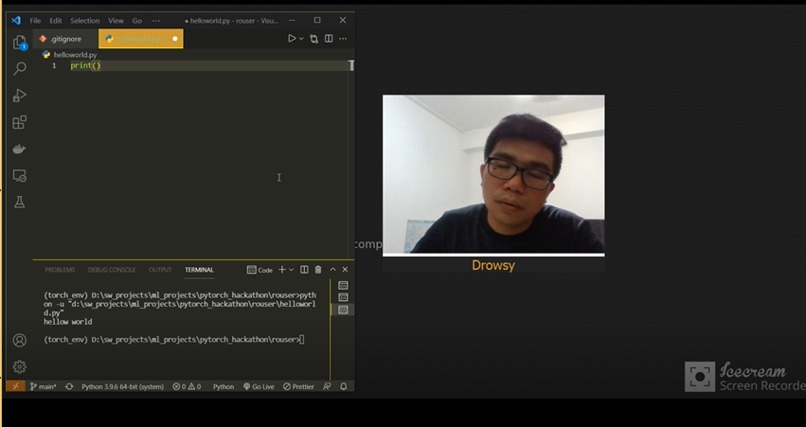Open the Accounts icon in activity bar
This screenshot has height=427, width=806.
20,340
